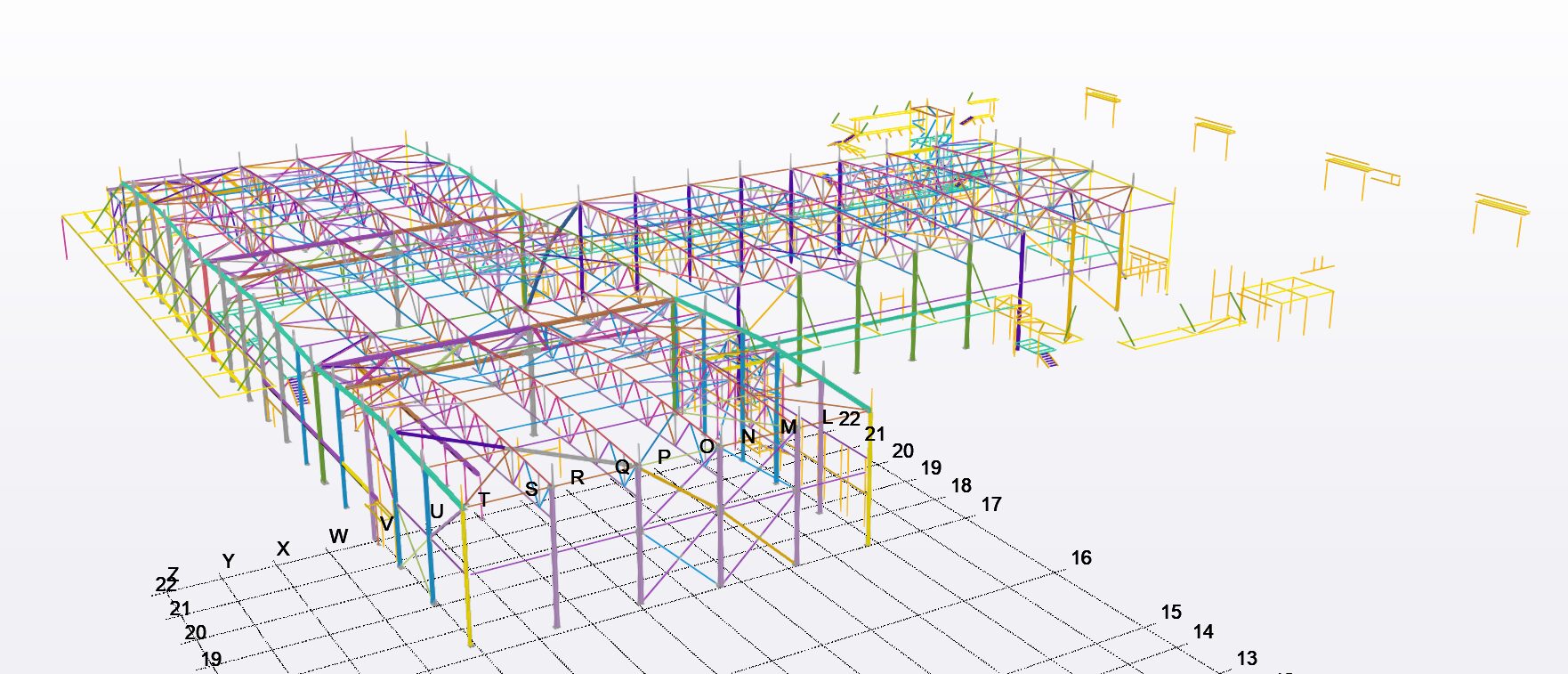This screenshot has width=1568, height=674.
Task: Select grid axis label N
Action: coord(748,436)
